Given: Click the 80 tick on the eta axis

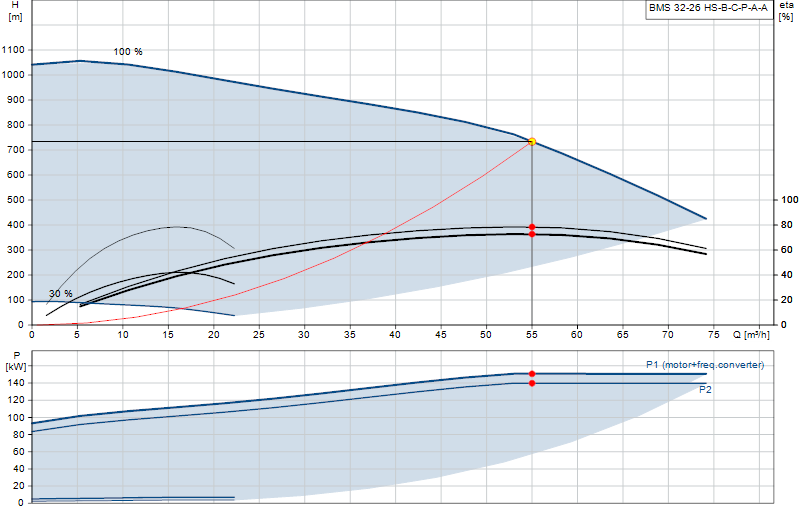Looking at the screenshot, I should 787,225.
